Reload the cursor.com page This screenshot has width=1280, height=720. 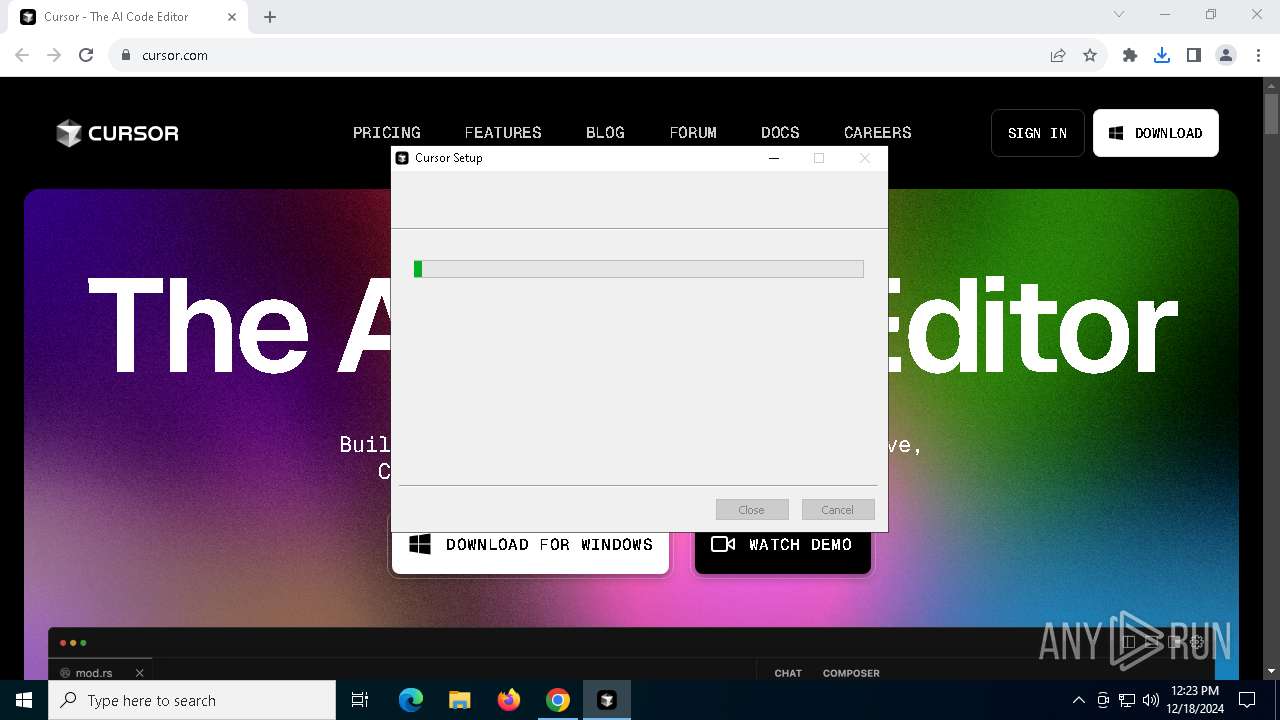86,55
